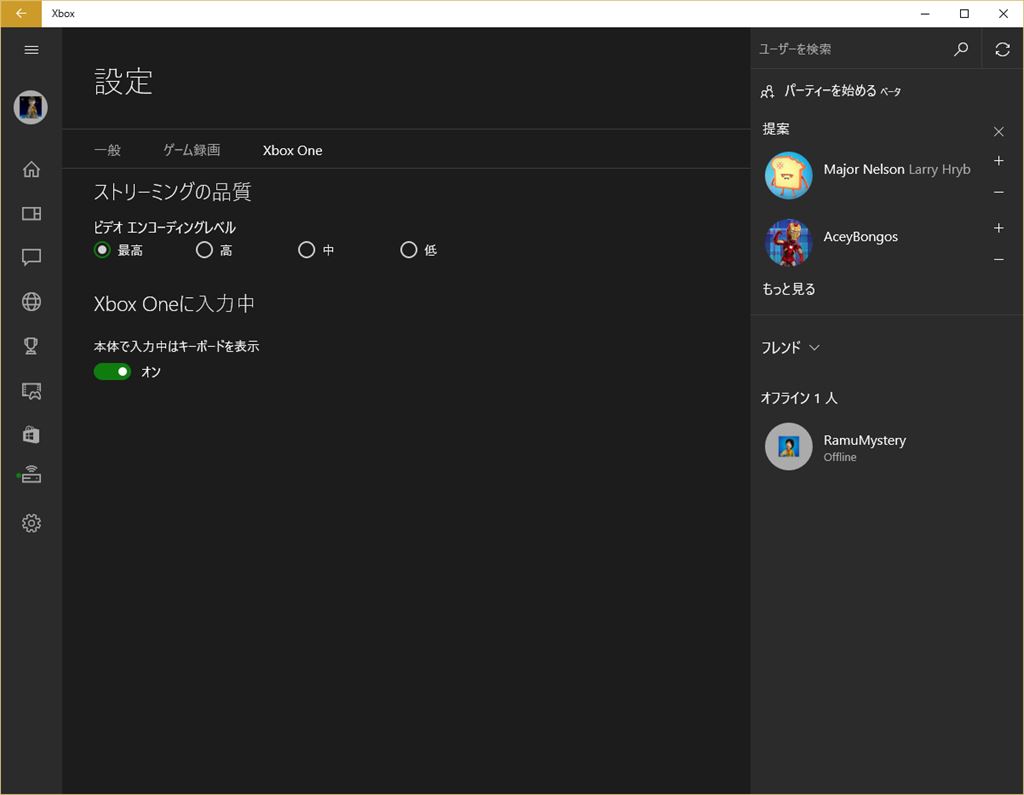Maximize the Xbox window
Screen dimensions: 1024x795
click(x=964, y=14)
